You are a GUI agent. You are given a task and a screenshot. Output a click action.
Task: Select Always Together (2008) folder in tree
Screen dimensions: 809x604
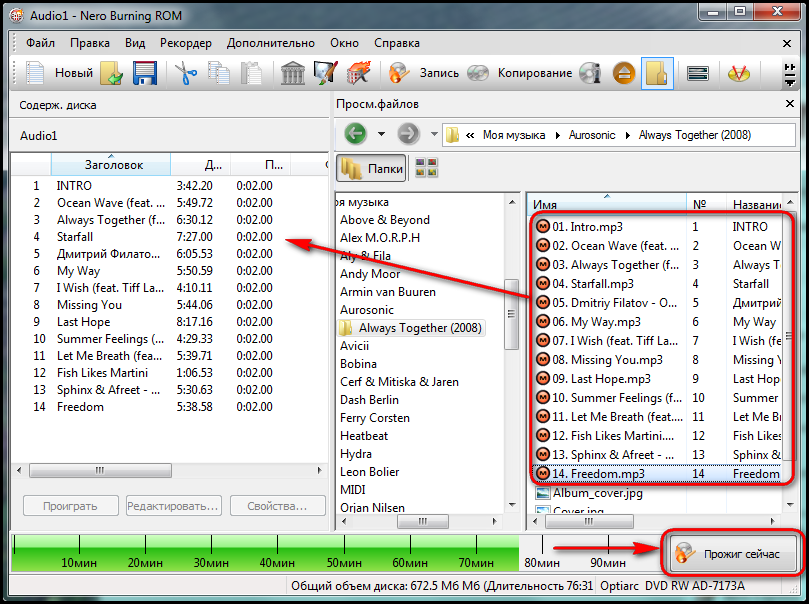tap(412, 328)
